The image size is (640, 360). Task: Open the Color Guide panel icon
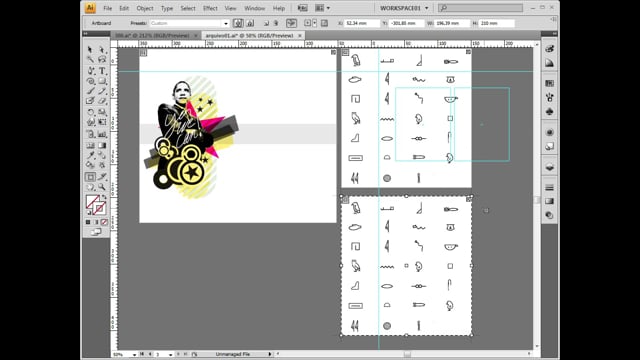click(550, 63)
